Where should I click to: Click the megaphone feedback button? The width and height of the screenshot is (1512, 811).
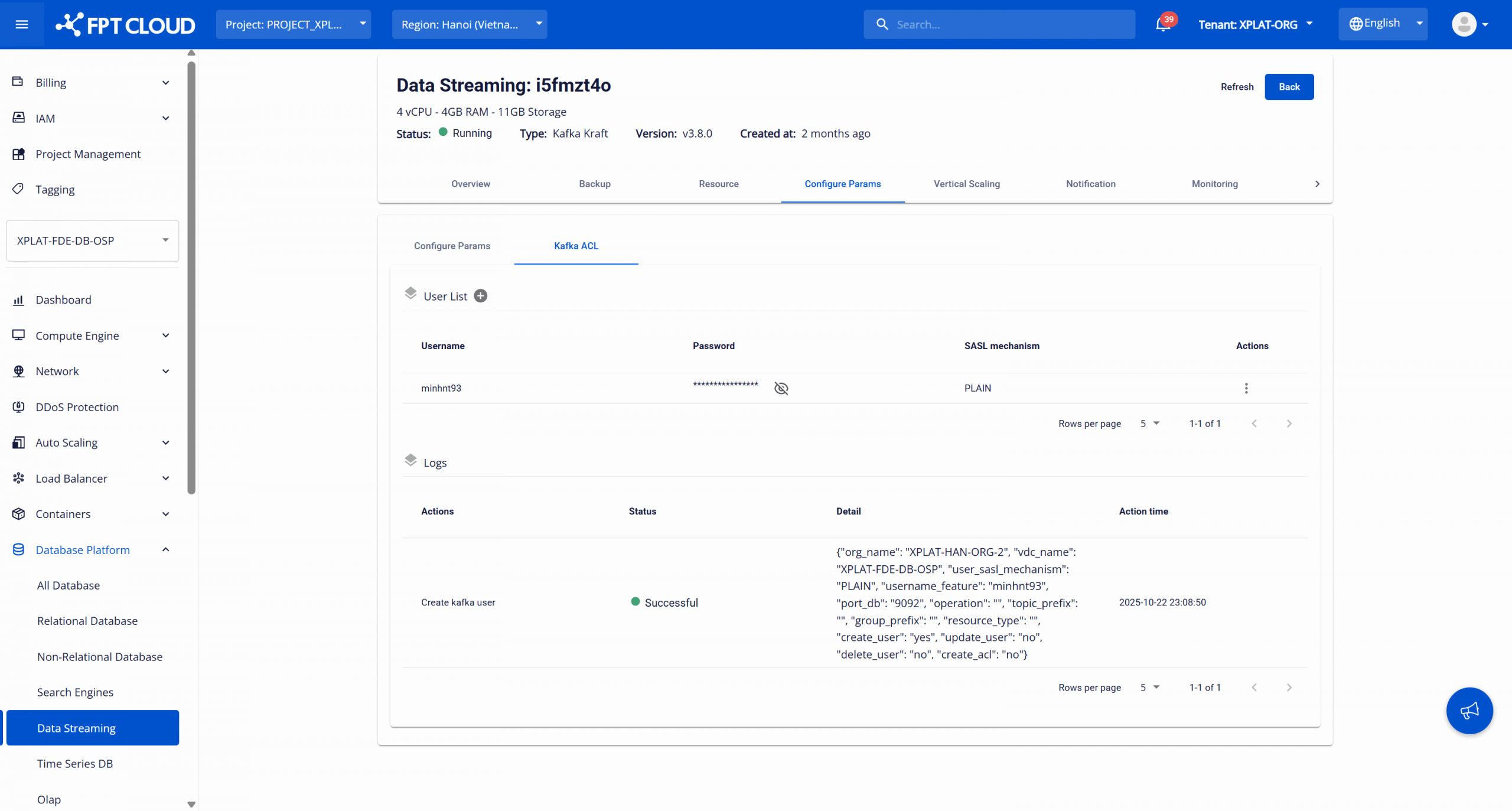point(1469,710)
